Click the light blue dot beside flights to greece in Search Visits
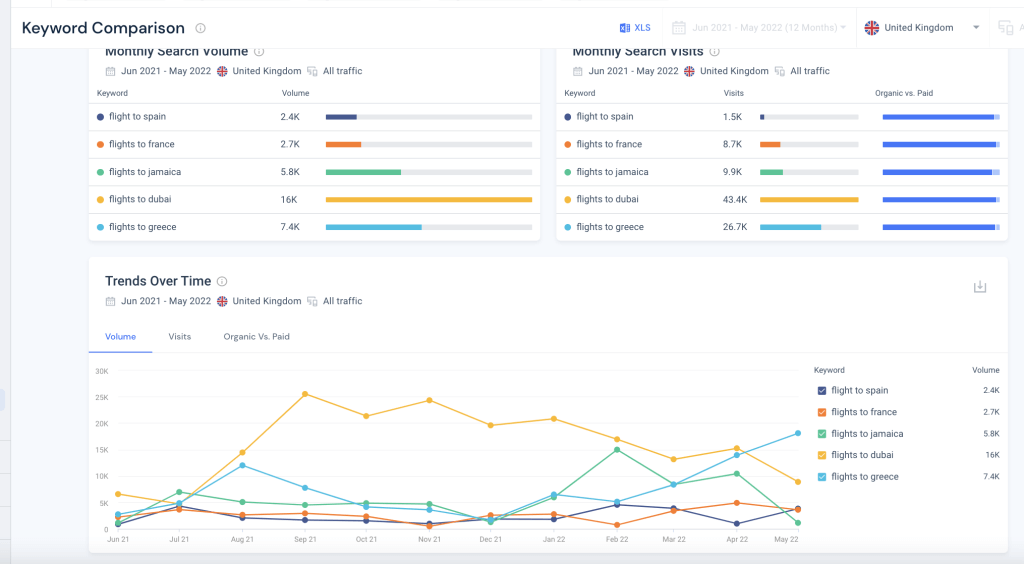This screenshot has width=1024, height=564. click(568, 227)
